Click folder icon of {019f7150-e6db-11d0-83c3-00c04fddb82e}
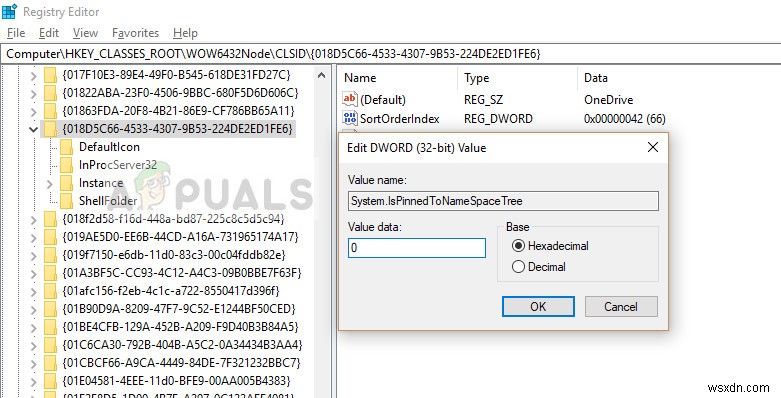Viewport: 781px width, 398px height. [50, 255]
